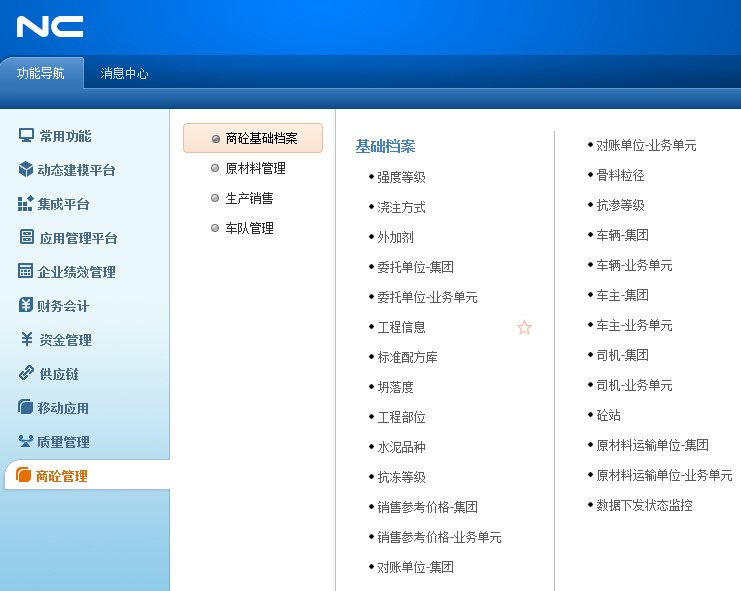Click the 供应链 link icon
This screenshot has height=591, width=741.
26,374
